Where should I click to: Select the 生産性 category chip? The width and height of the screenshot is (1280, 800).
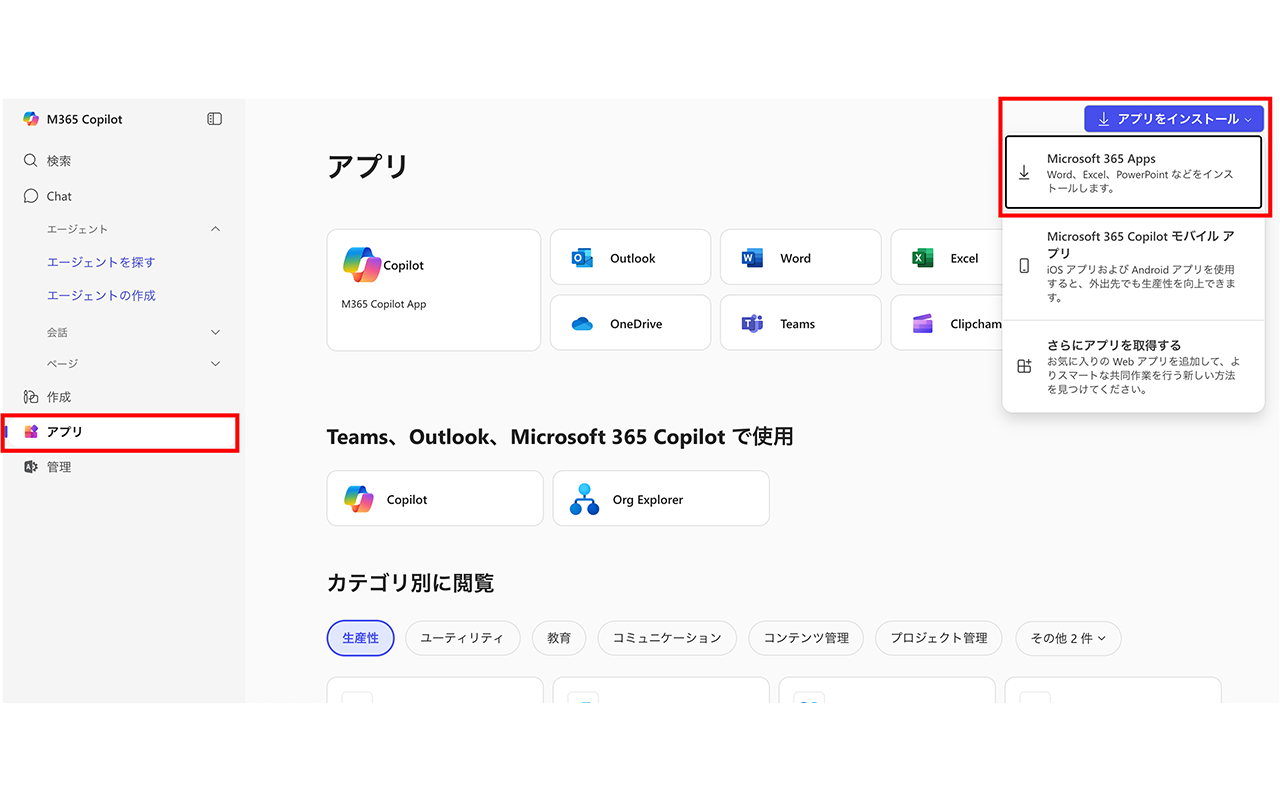[x=360, y=638]
